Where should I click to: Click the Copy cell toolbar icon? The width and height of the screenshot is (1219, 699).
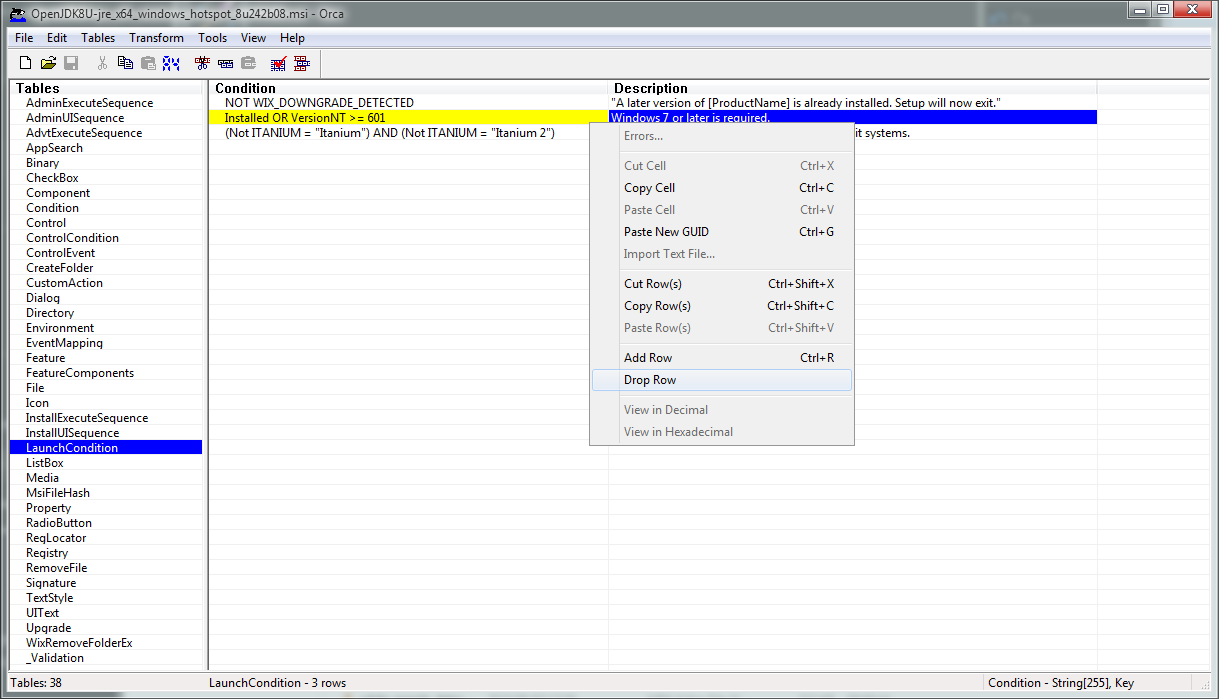tap(125, 63)
